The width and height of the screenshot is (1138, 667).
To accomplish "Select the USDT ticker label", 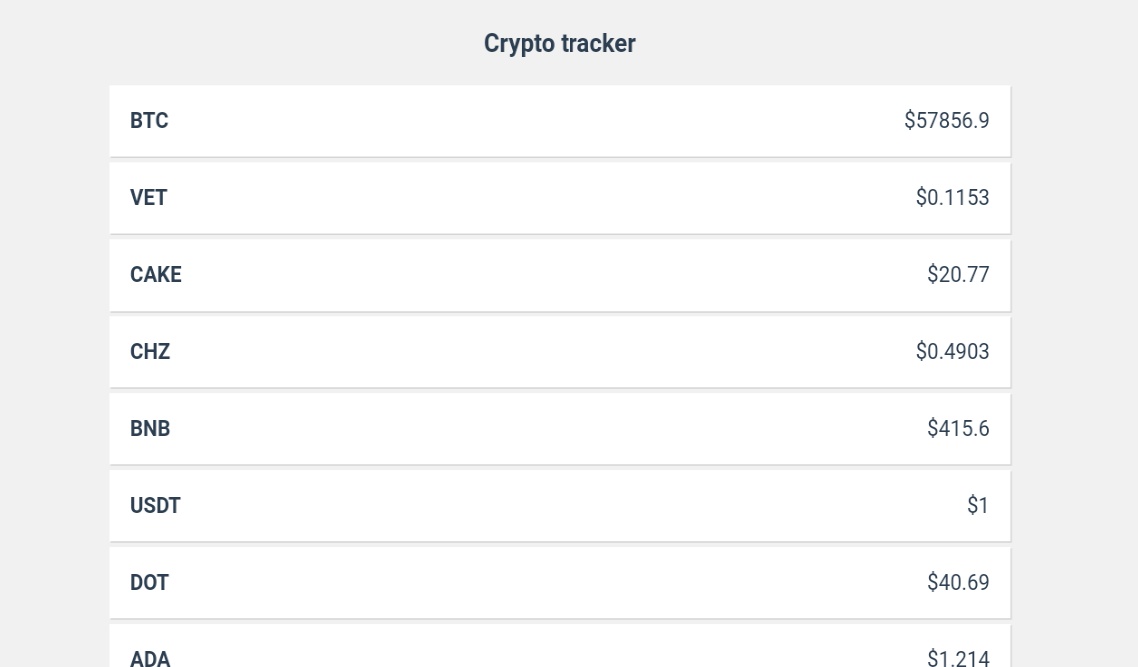I will click(x=155, y=506).
